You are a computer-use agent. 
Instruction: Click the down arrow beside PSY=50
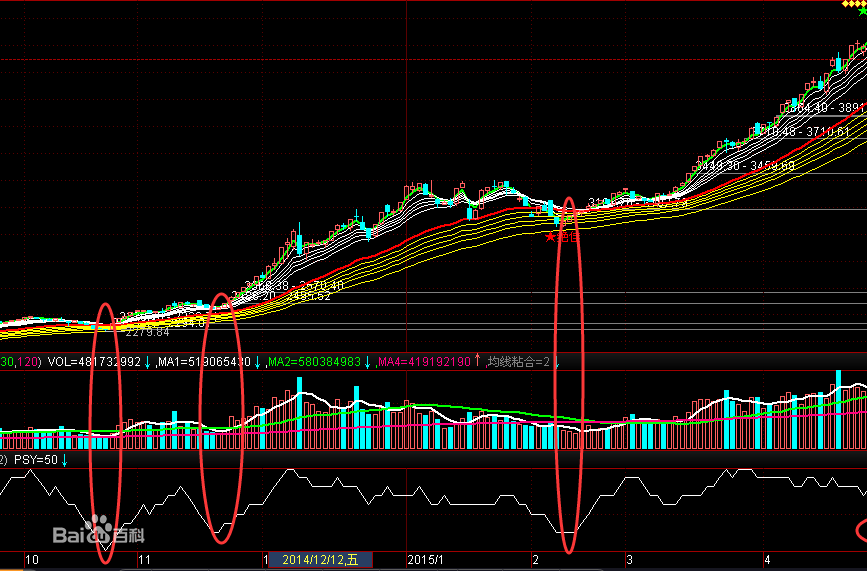click(x=65, y=460)
